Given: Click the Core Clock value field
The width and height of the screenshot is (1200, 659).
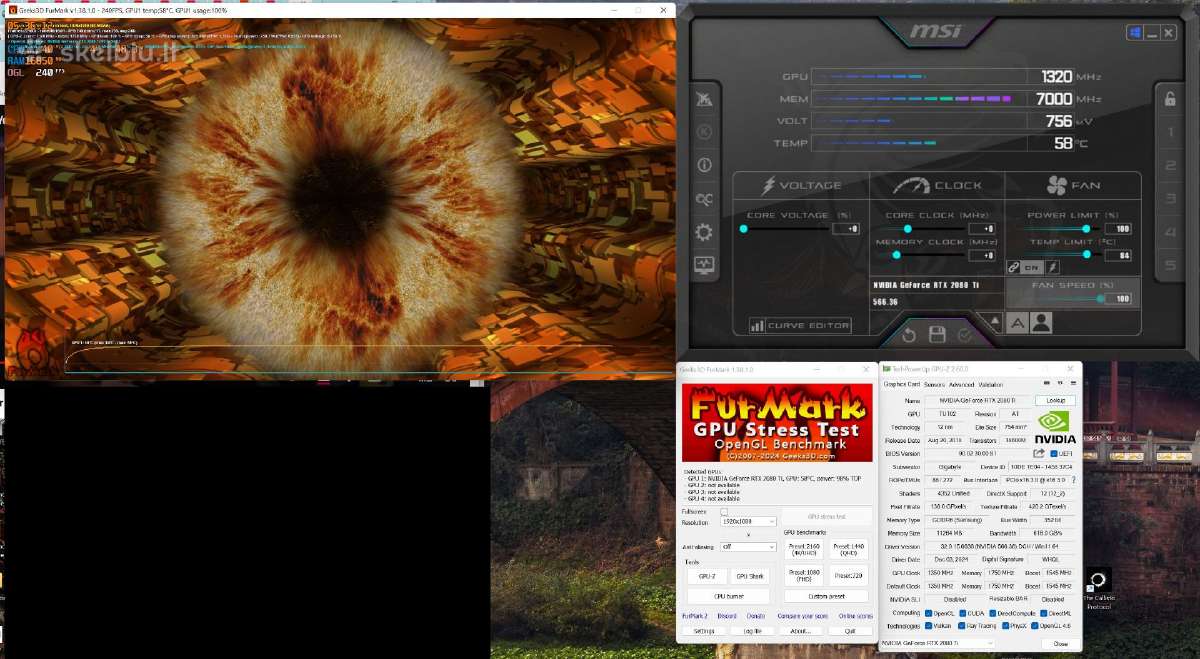Looking at the screenshot, I should 982,228.
